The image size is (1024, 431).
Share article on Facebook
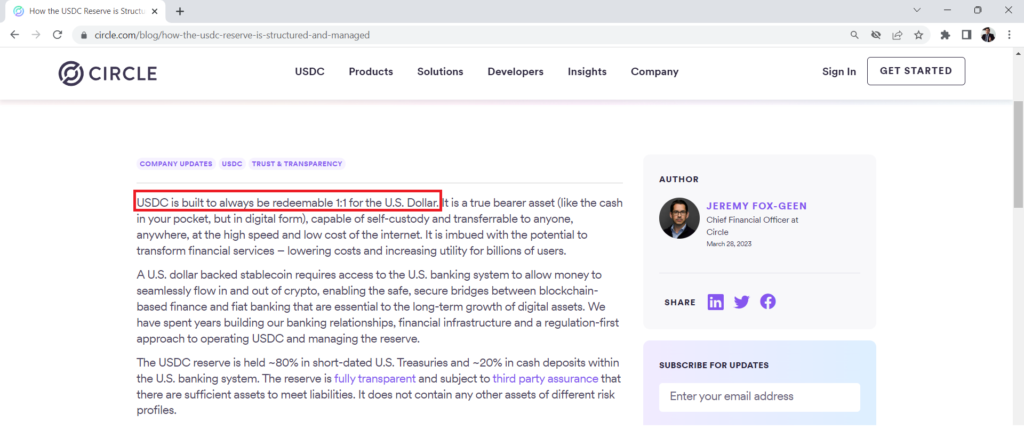point(767,302)
